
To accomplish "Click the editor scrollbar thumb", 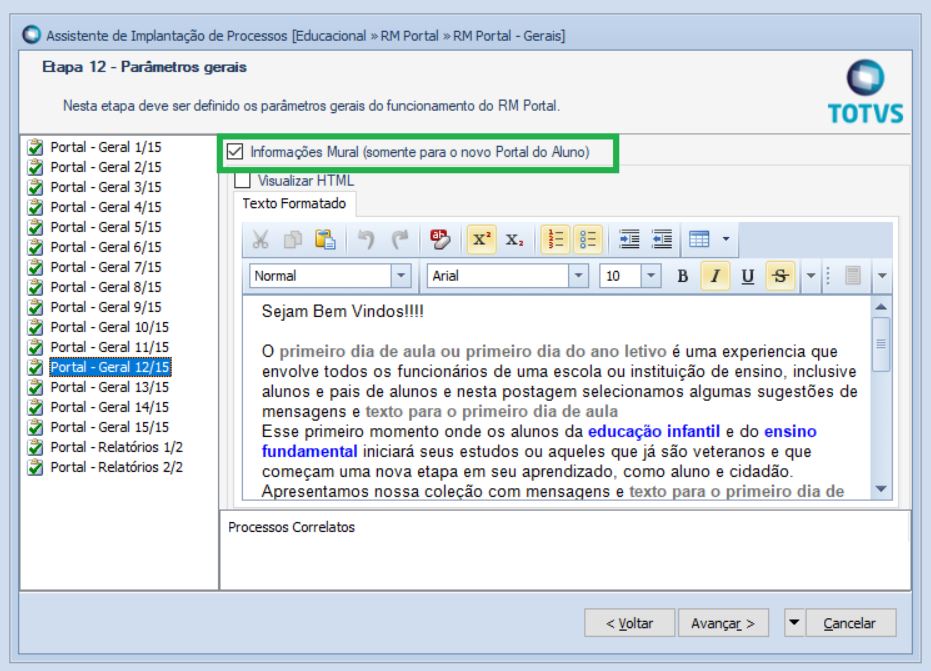I will click(881, 344).
